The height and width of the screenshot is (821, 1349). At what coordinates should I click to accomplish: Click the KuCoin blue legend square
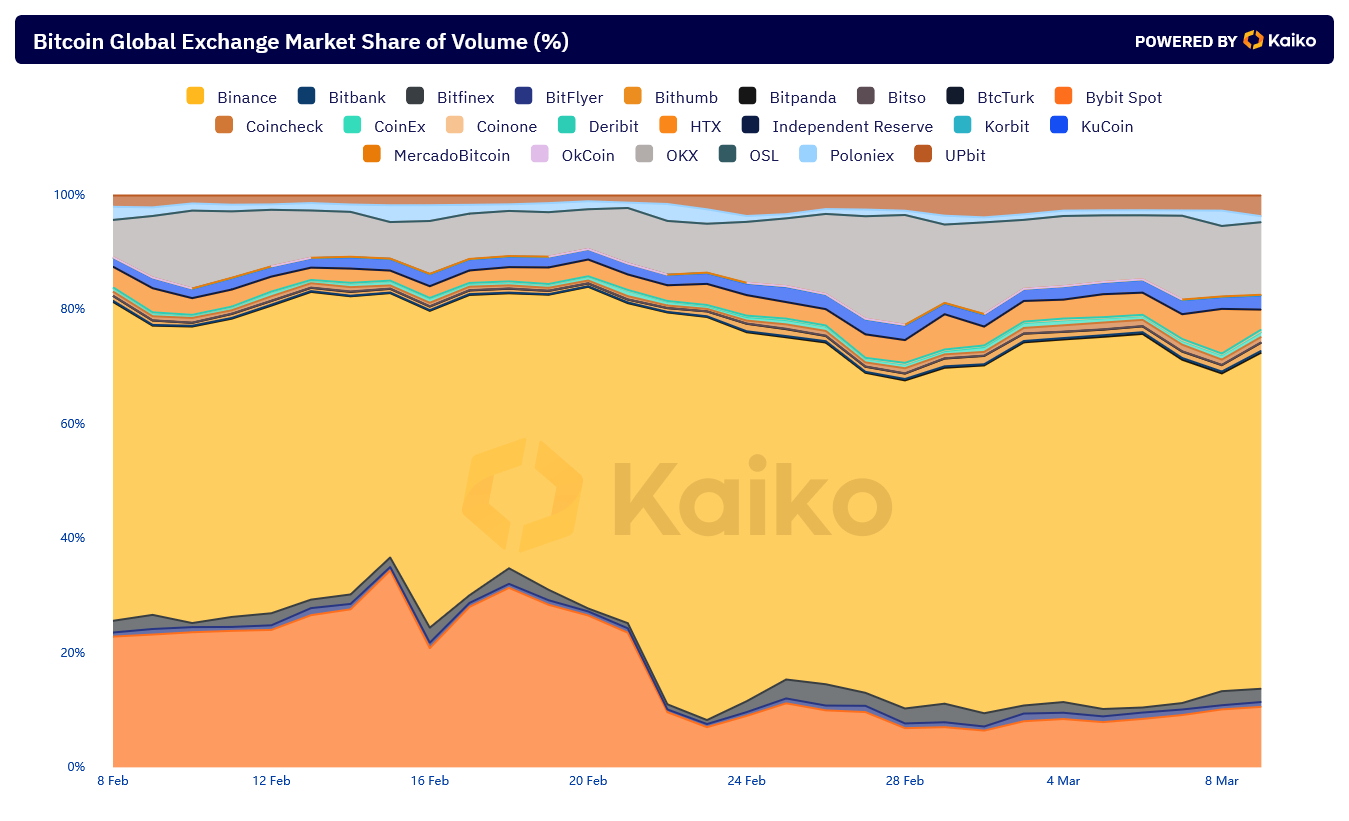click(x=1059, y=125)
